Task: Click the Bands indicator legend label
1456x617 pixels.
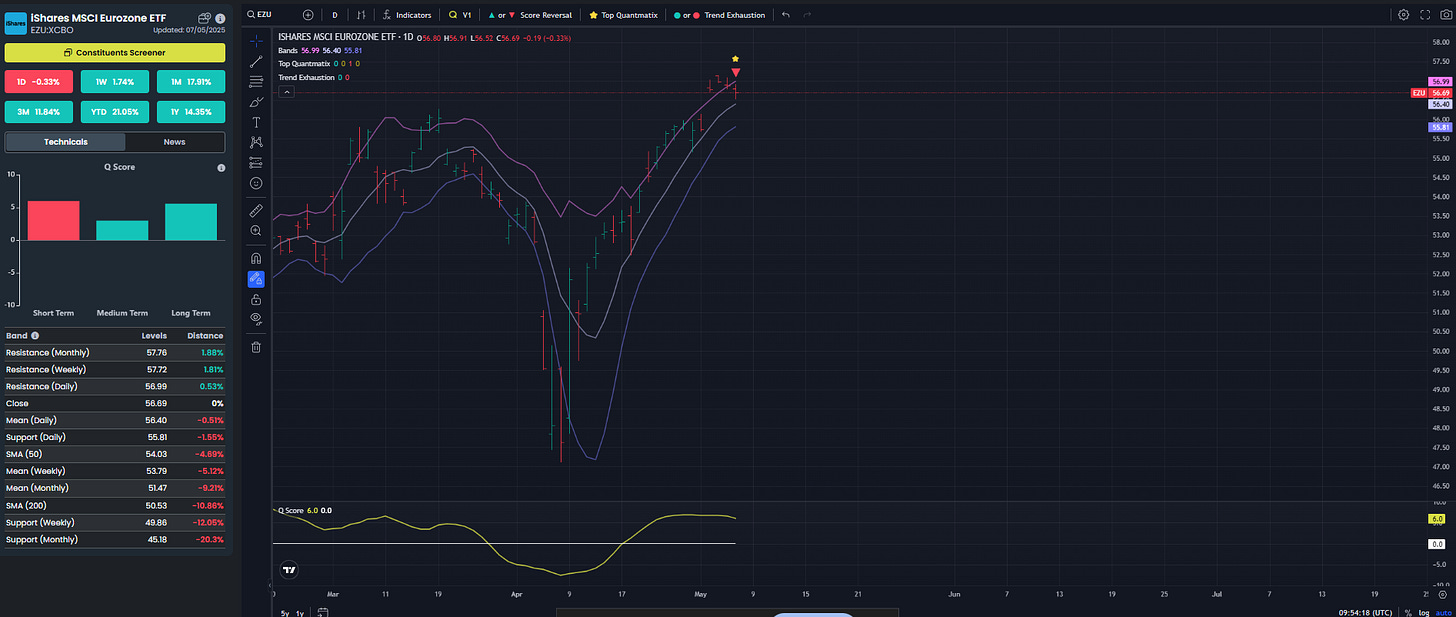Action: click(288, 49)
